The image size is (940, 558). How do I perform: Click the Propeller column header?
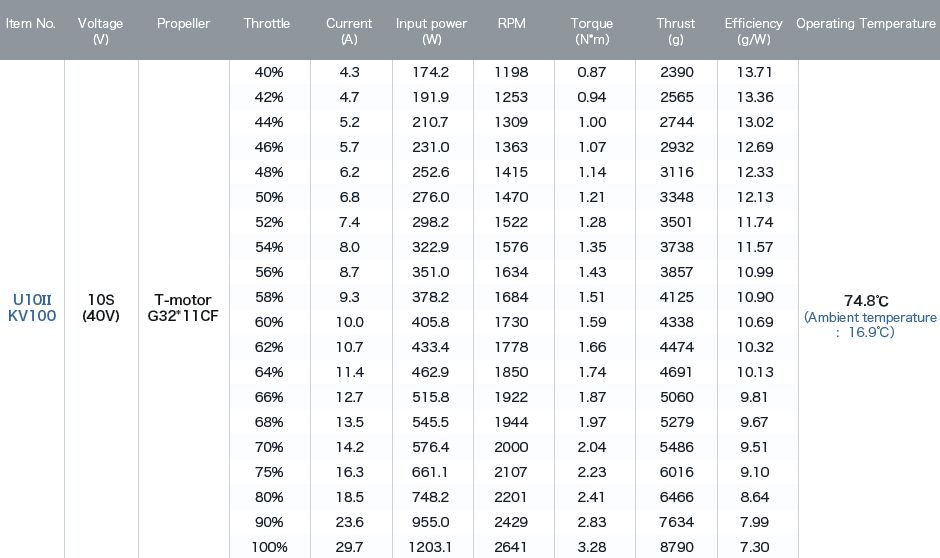(183, 23)
